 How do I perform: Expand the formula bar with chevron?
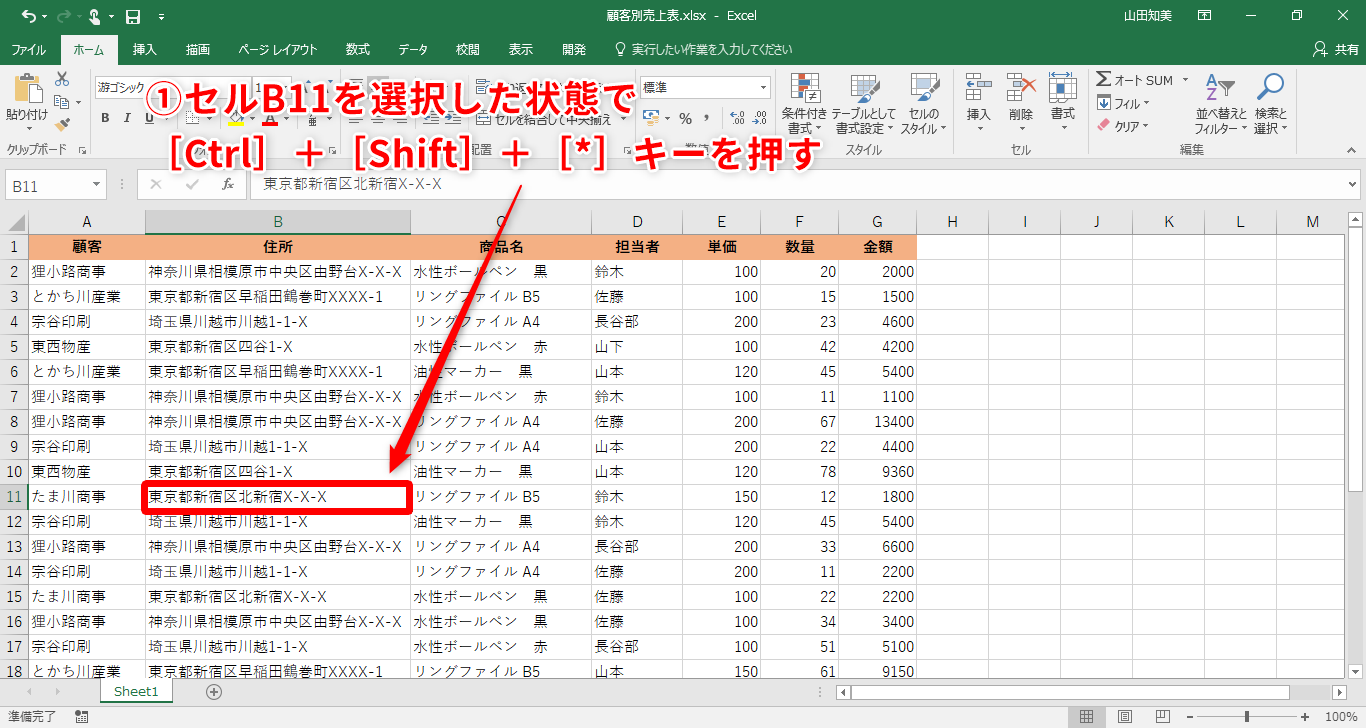[1353, 185]
